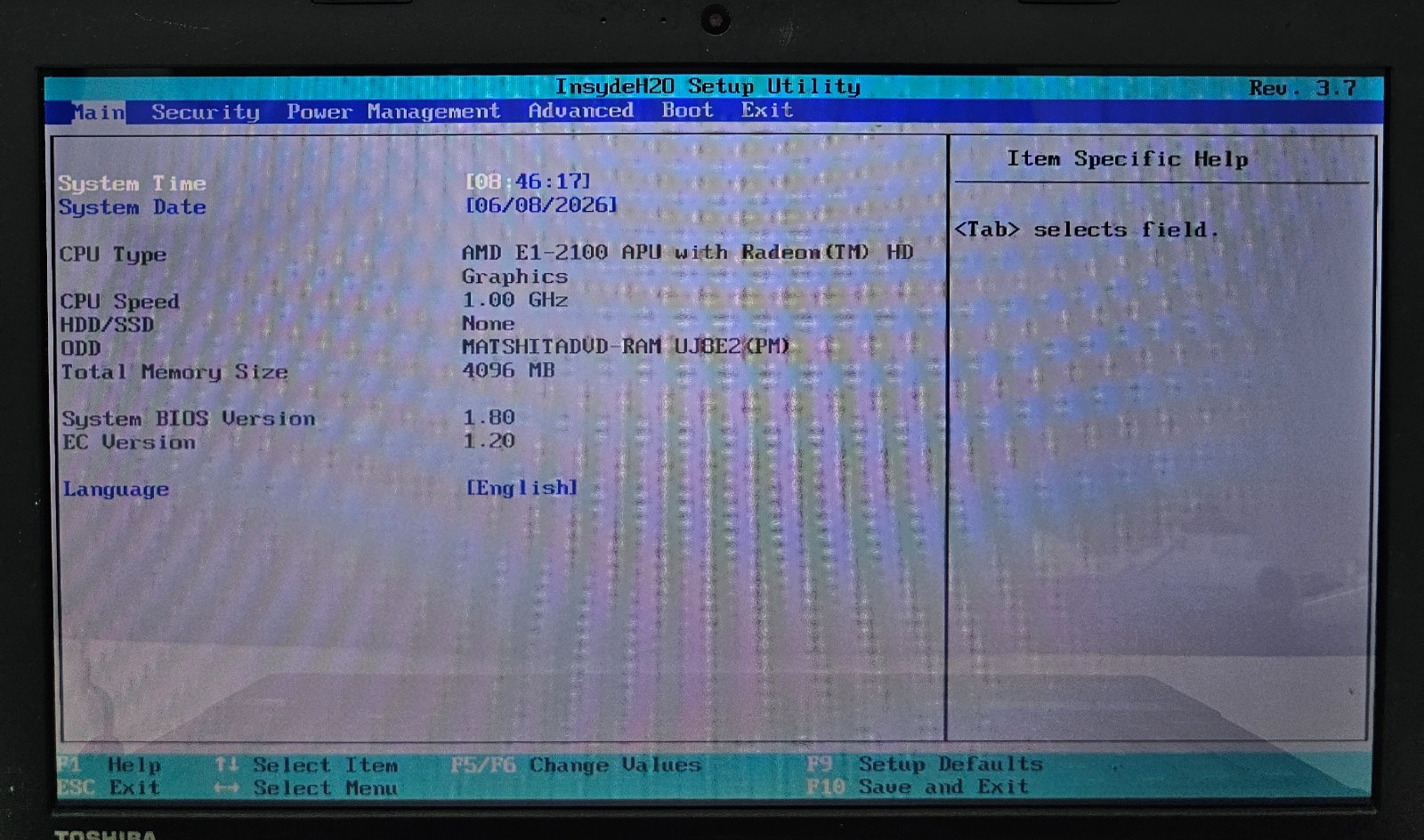Click the CPU Type label
Image resolution: width=1424 pixels, height=840 pixels.
[113, 254]
